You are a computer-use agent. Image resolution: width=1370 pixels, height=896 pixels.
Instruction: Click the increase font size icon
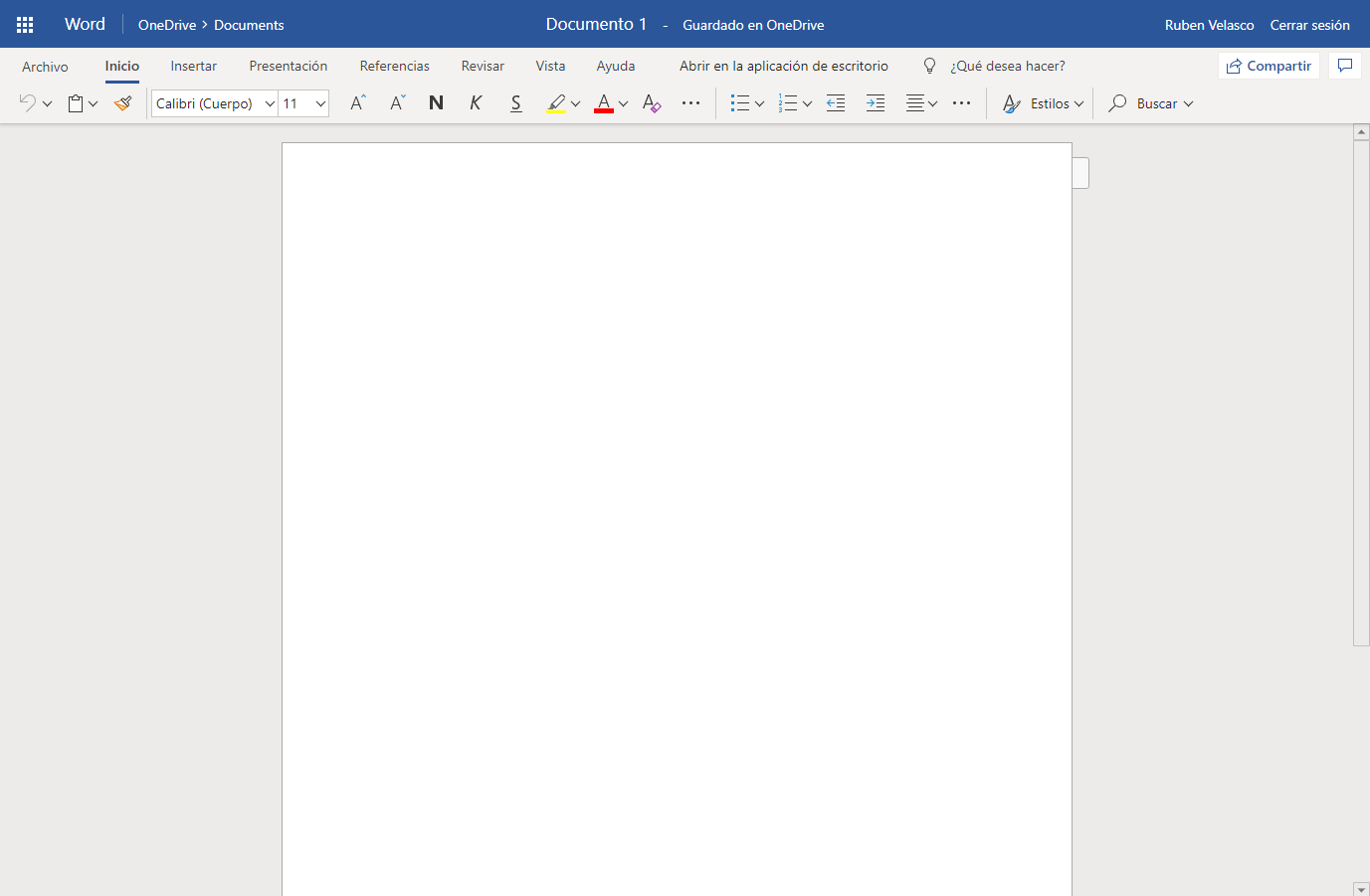point(358,103)
